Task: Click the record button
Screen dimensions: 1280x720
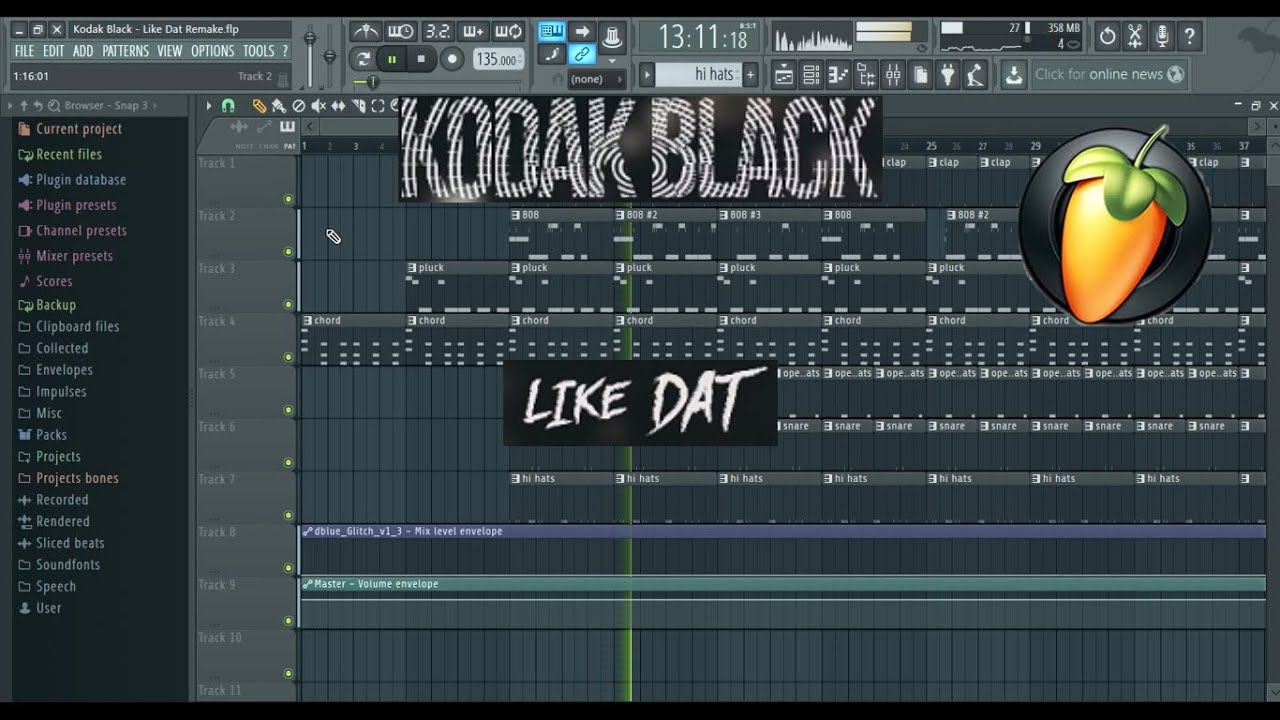Action: click(x=452, y=59)
